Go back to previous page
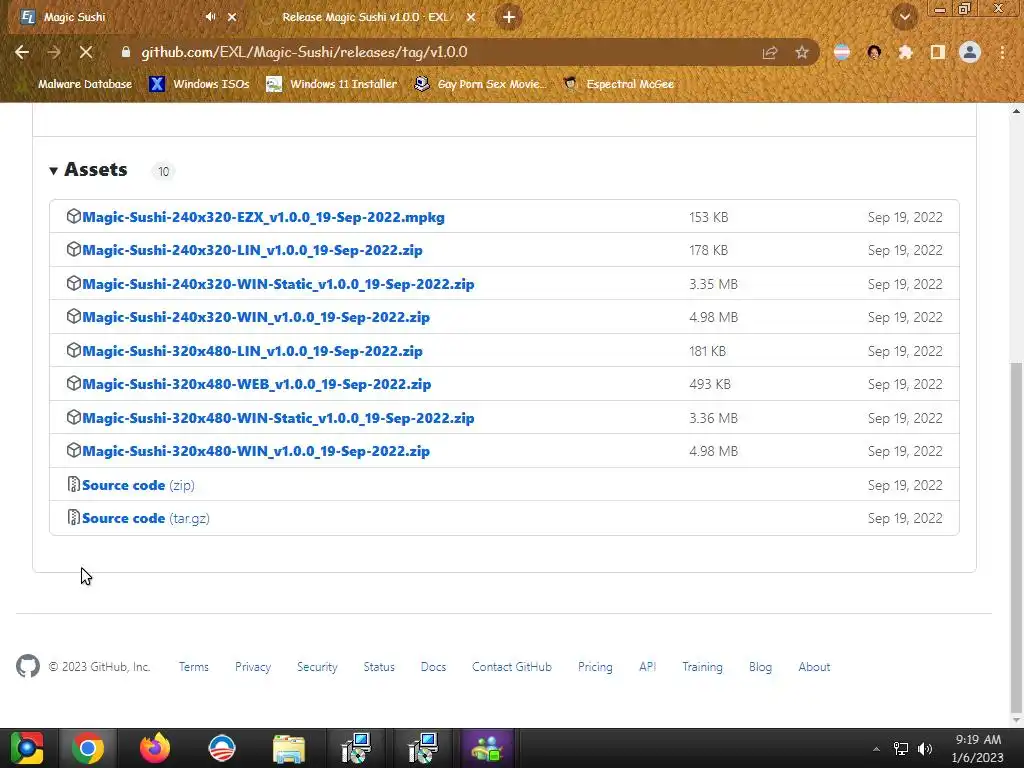 [22, 52]
